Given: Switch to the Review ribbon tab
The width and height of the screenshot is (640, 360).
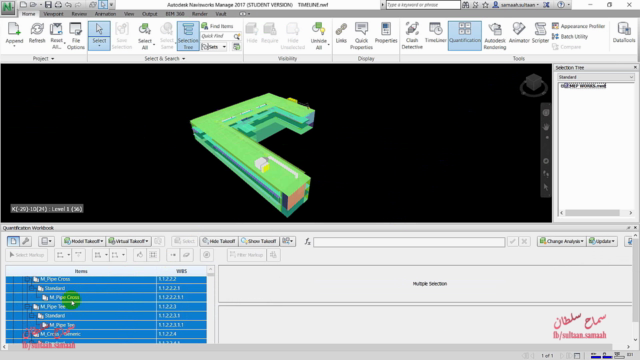Looking at the screenshot, I should pos(79,14).
